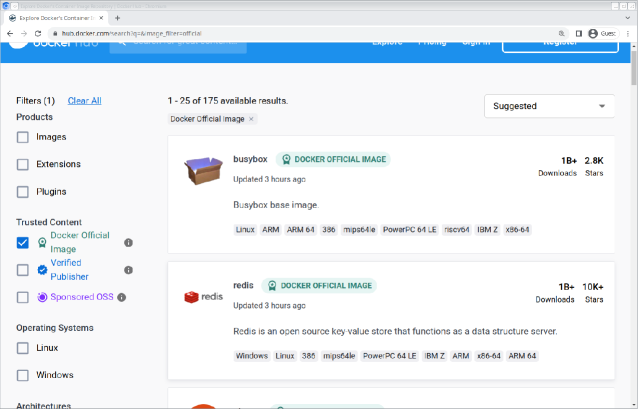
Task: Select the Explore Docker's Container tab
Action: coord(57,18)
